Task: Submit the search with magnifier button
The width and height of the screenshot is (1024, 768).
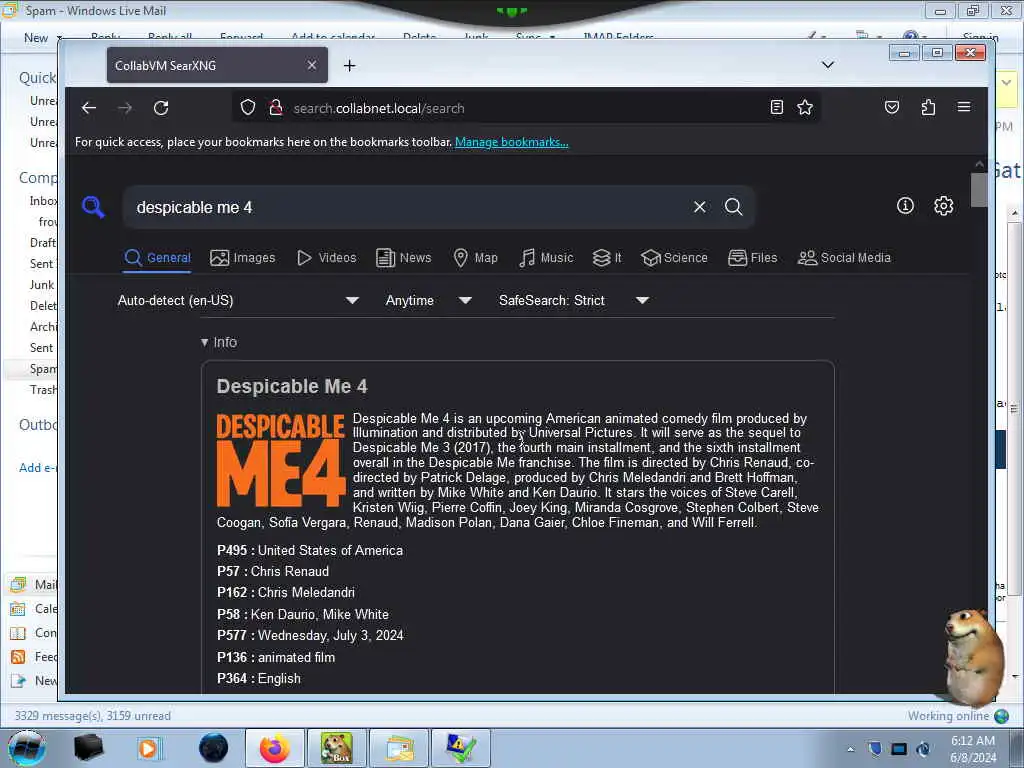Action: pyautogui.click(x=733, y=207)
